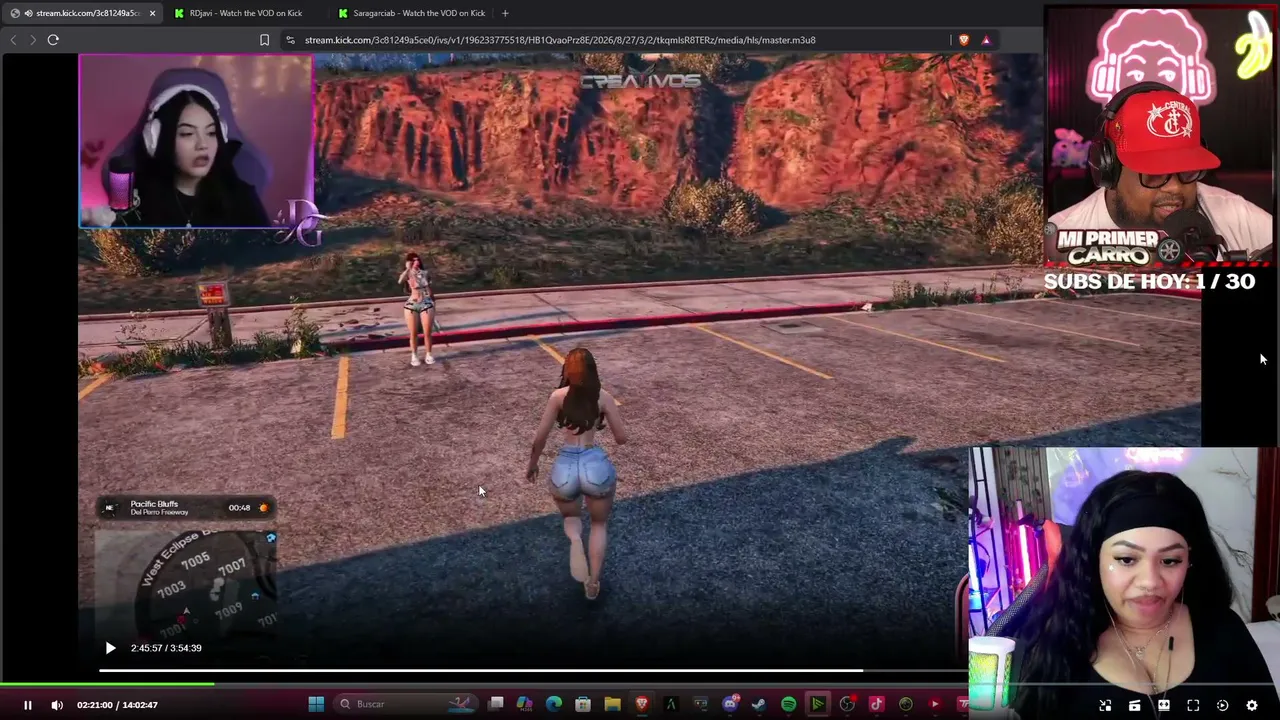Click the SUBS DE HOY: 1 / 30 counter
The height and width of the screenshot is (720, 1280).
coord(1149,282)
